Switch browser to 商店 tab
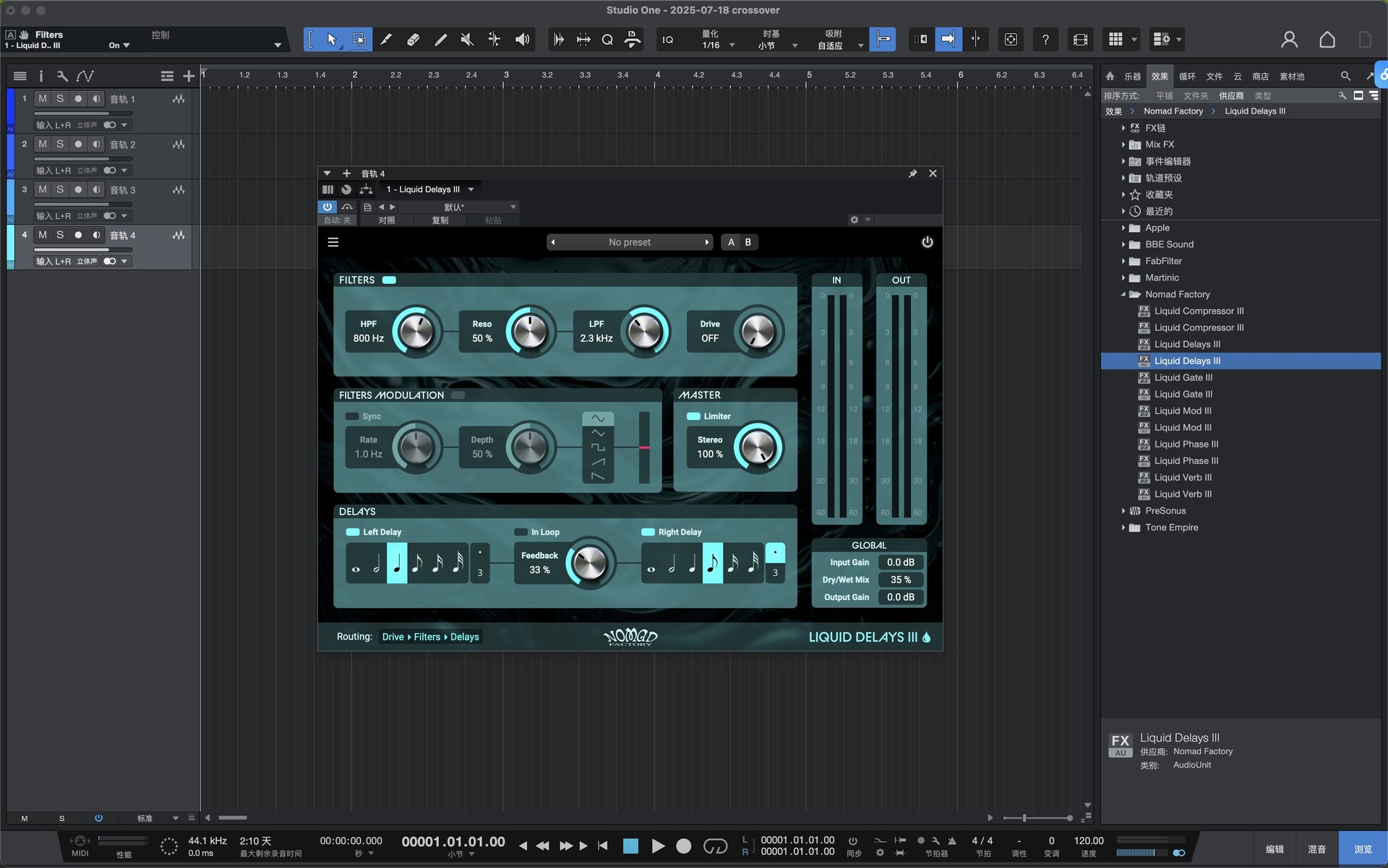 [x=1261, y=76]
